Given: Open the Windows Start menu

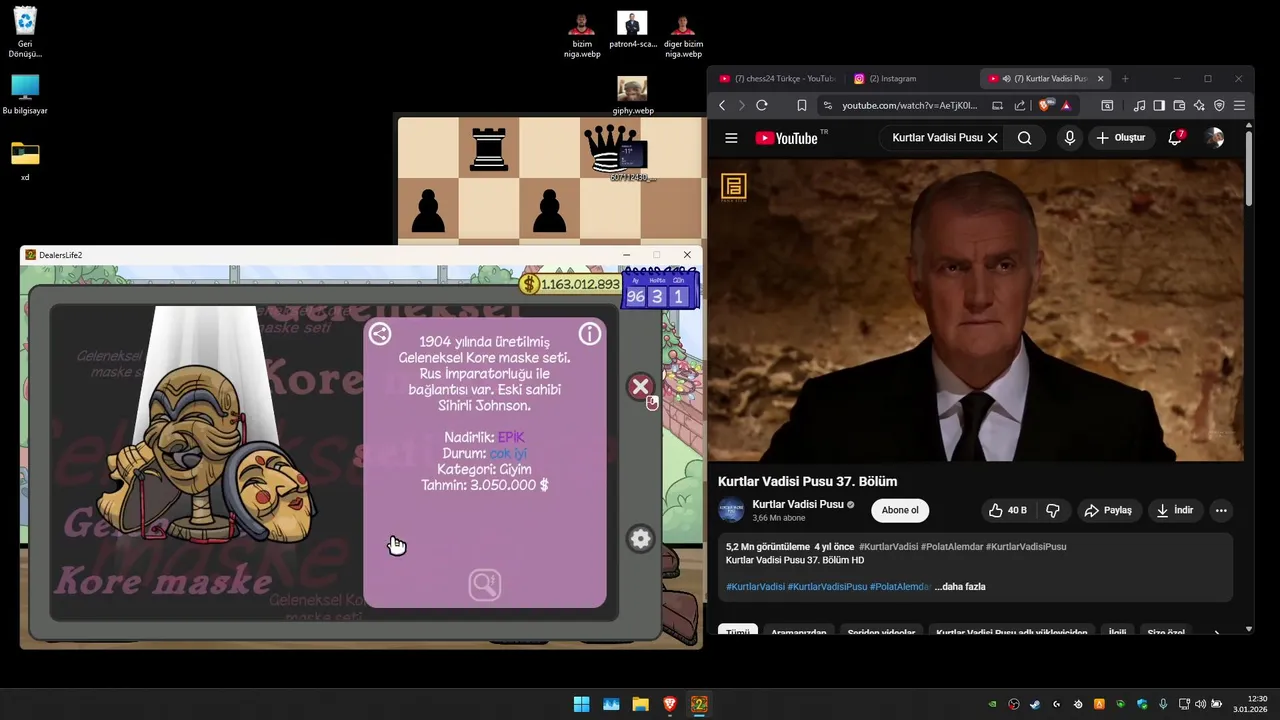Looking at the screenshot, I should pos(581,704).
